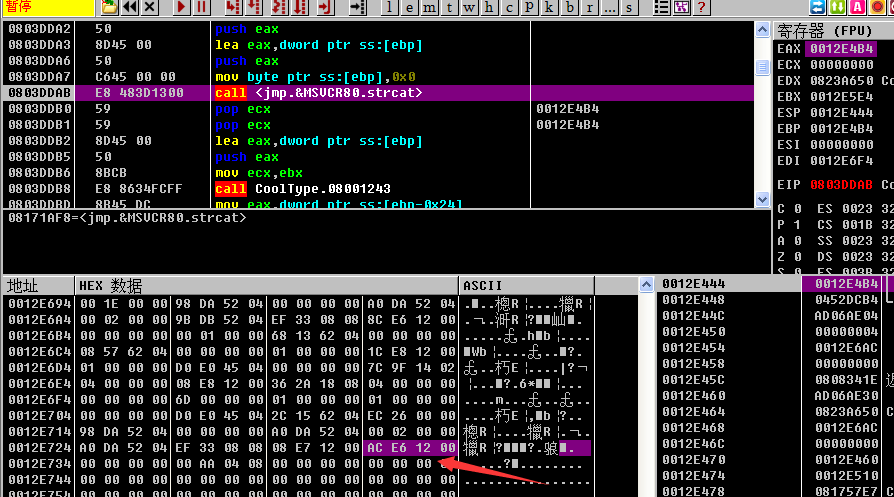
Task: Click the HEX 数据 column header
Action: pos(110,286)
